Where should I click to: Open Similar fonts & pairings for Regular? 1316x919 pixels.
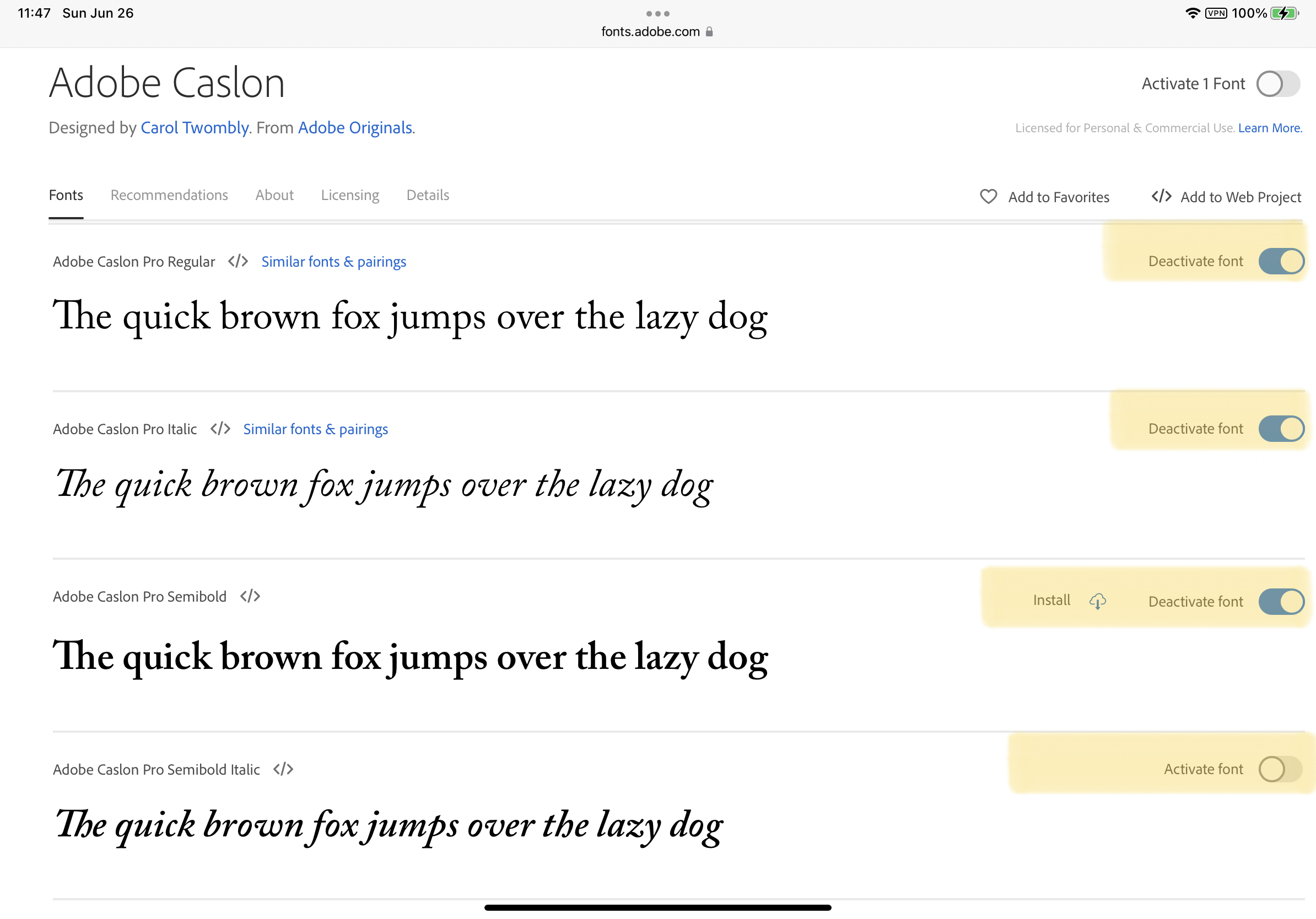coord(333,261)
